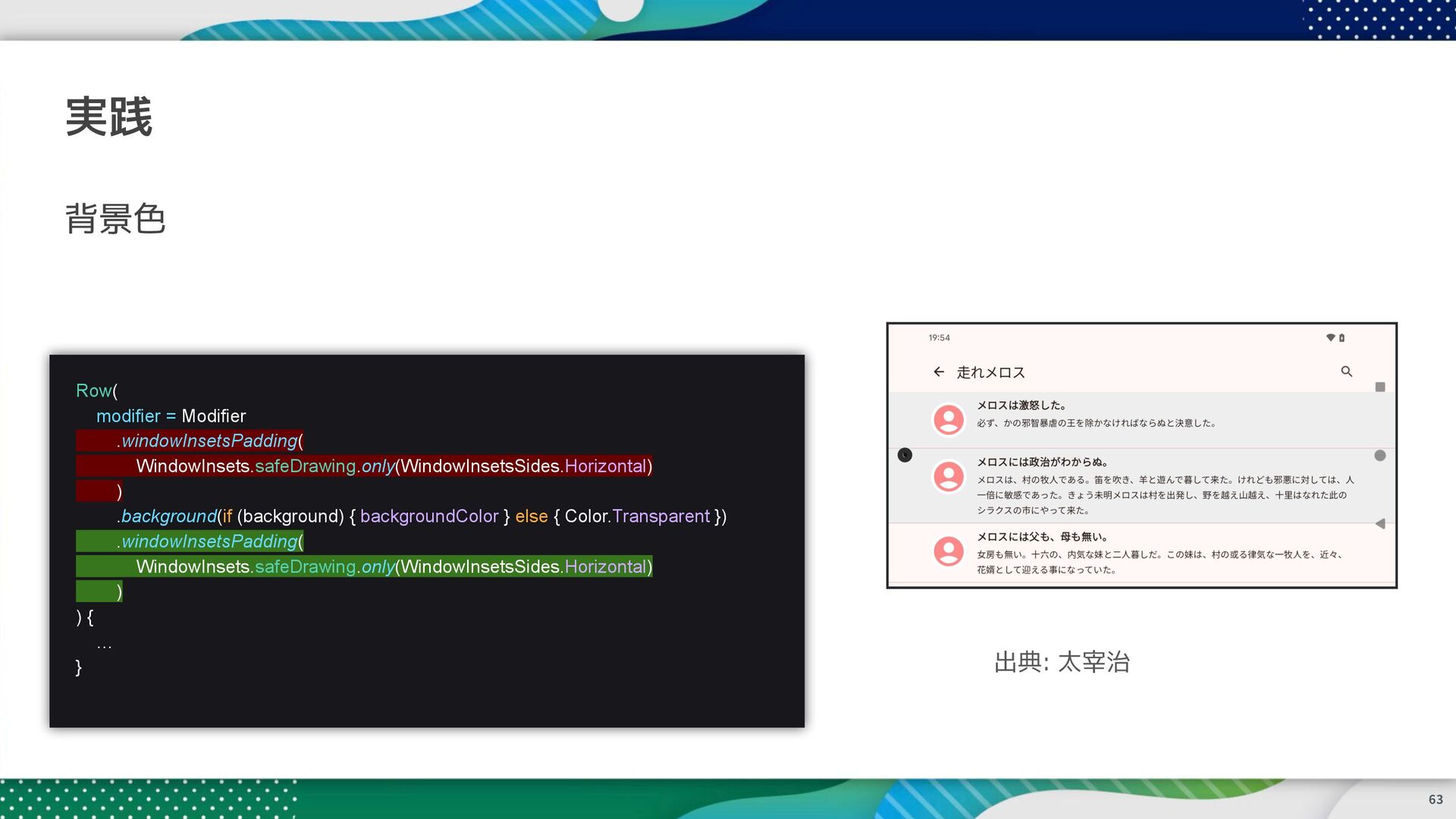Tap the search magnifier icon in app bar
The width and height of the screenshot is (1456, 819).
pyautogui.click(x=1346, y=372)
